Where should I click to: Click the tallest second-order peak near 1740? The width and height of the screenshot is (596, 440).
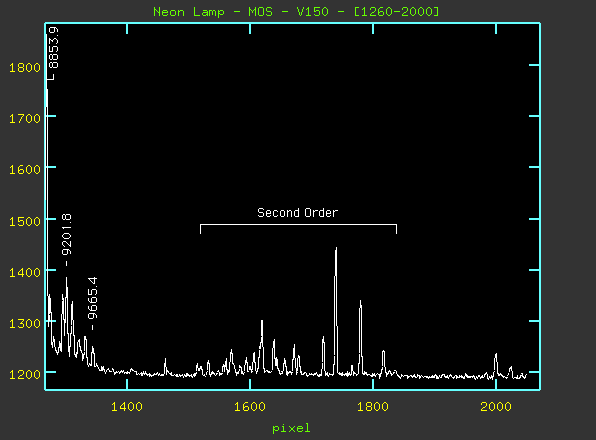click(336, 312)
